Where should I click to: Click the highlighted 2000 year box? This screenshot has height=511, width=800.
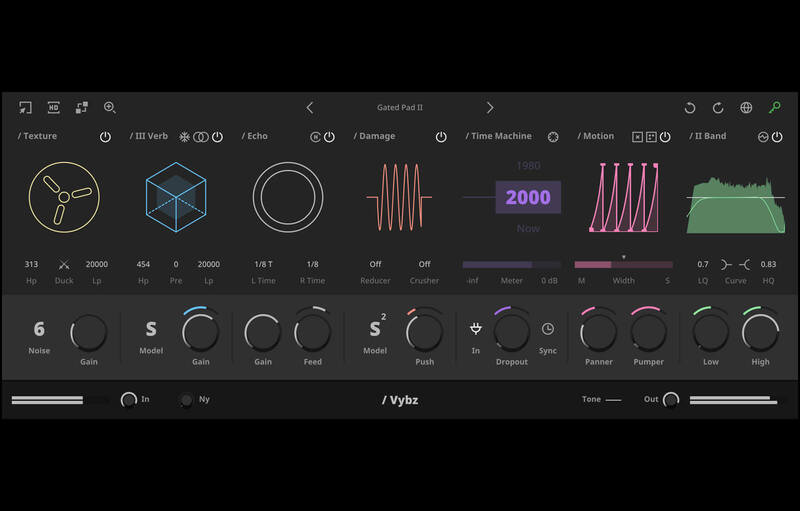coord(528,197)
